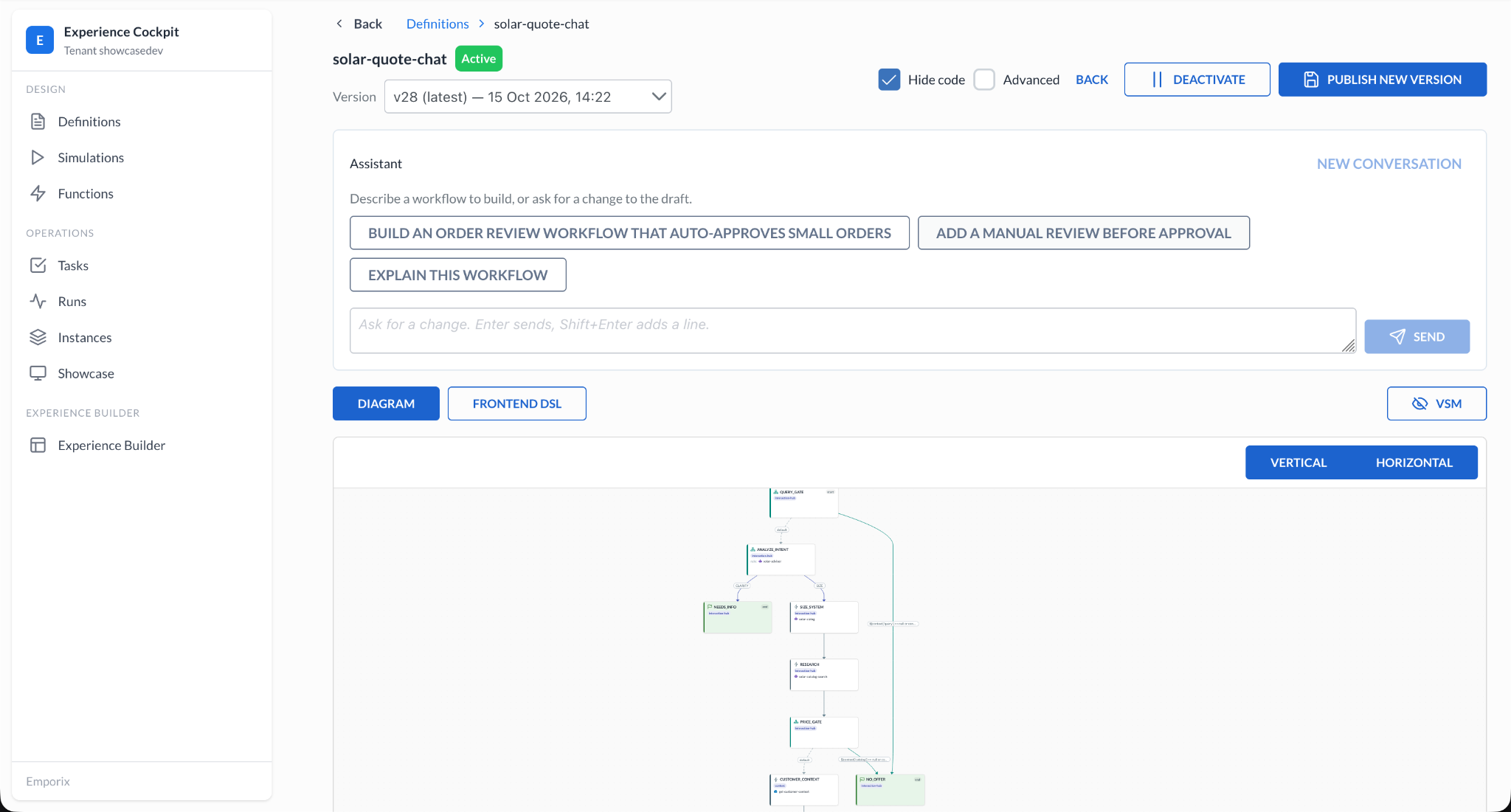Choose Add a Manual Review Before Approval suggestion
Image resolution: width=1511 pixels, height=812 pixels.
coord(1084,233)
